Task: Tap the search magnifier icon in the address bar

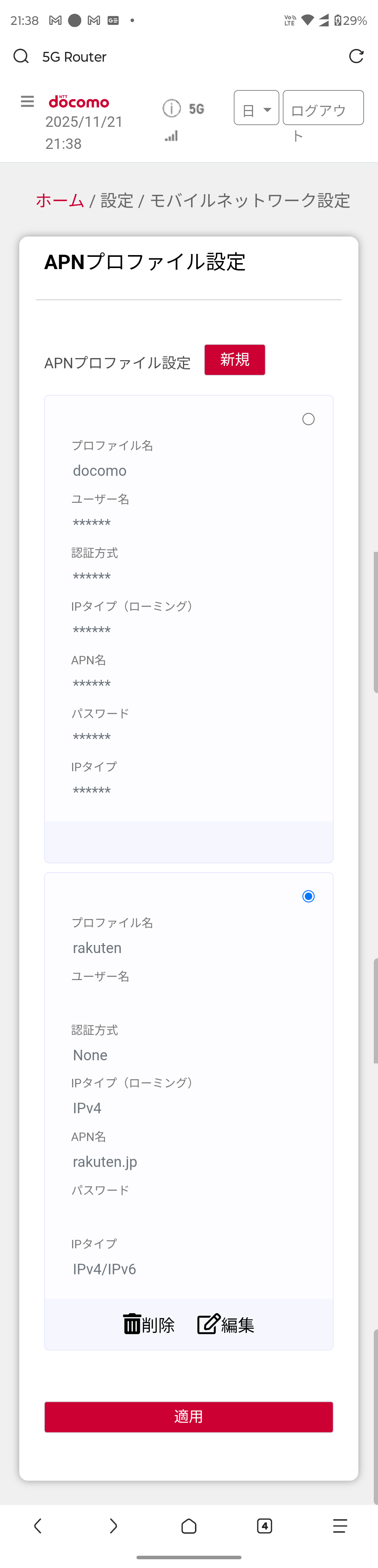Action: click(21, 57)
